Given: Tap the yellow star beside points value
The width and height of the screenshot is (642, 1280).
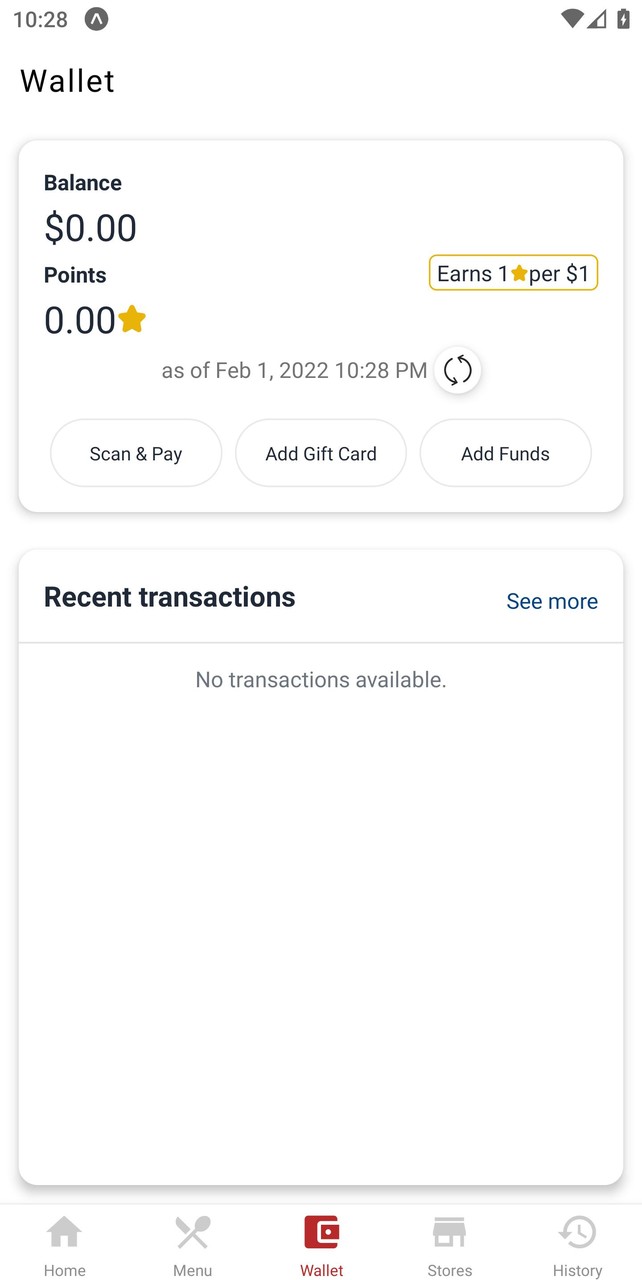Looking at the screenshot, I should pyautogui.click(x=132, y=319).
